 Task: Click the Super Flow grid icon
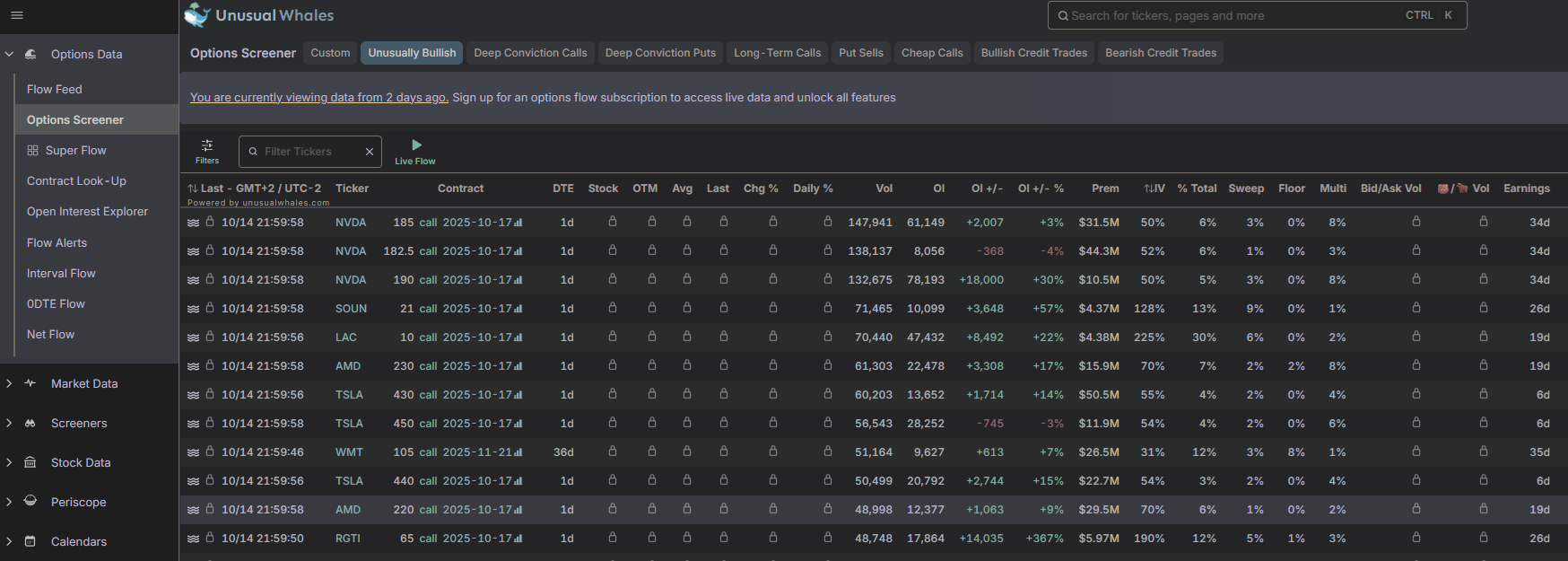coord(33,151)
